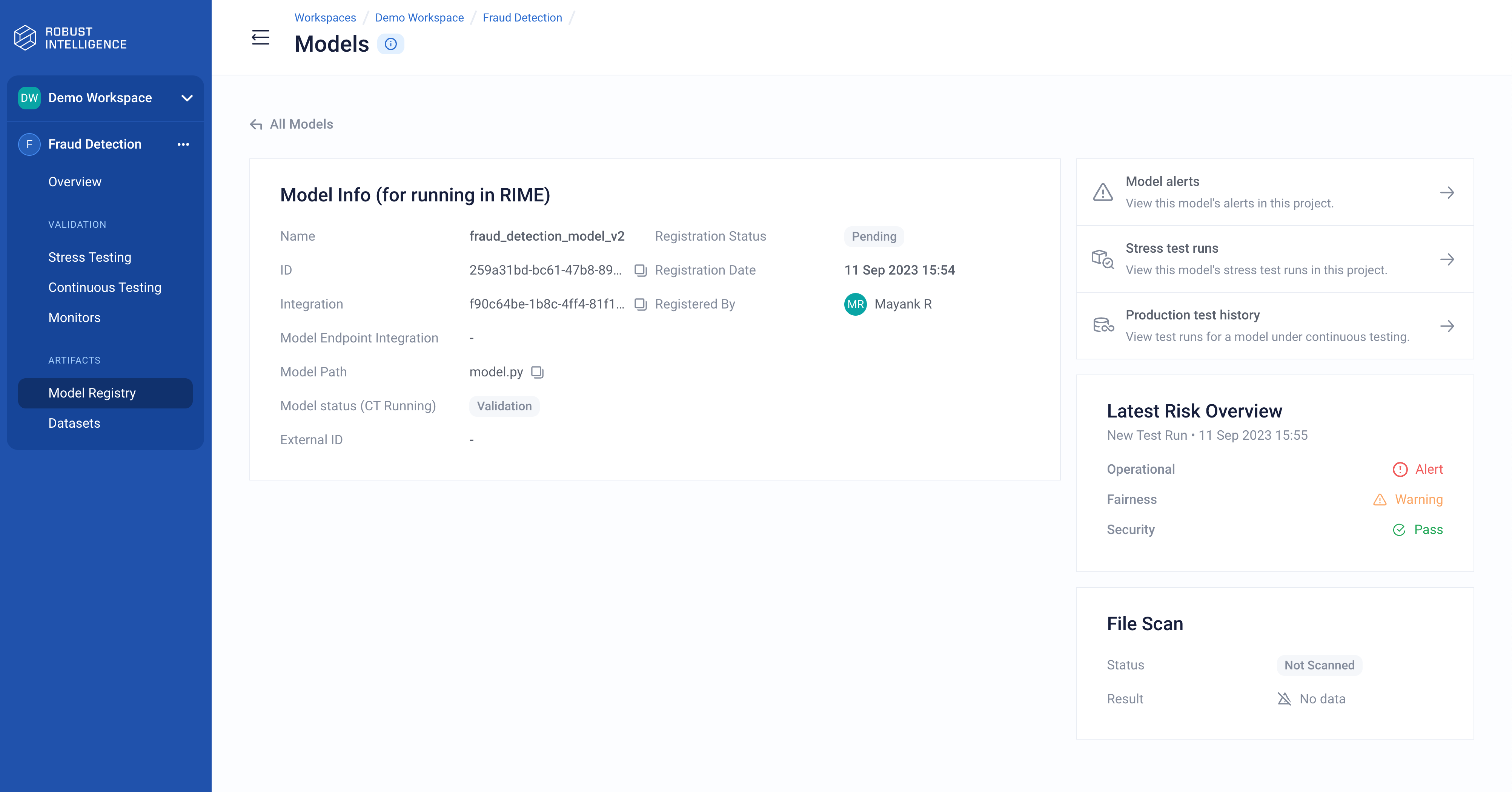Click the Stress test runs icon
1512x792 pixels.
pyautogui.click(x=1103, y=259)
